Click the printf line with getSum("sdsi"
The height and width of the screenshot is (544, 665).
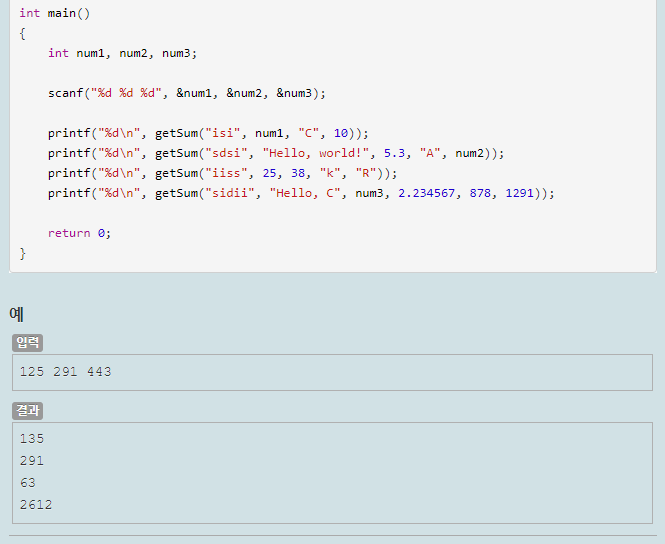276,153
